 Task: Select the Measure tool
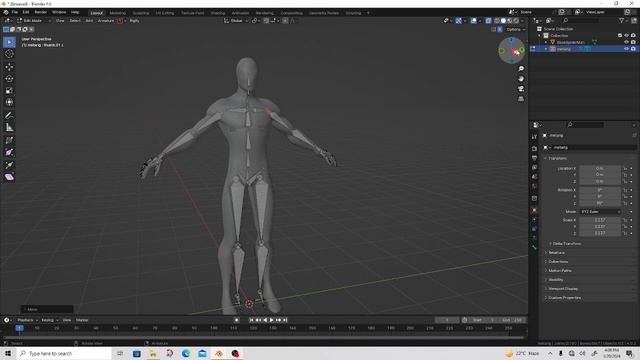coord(9,127)
